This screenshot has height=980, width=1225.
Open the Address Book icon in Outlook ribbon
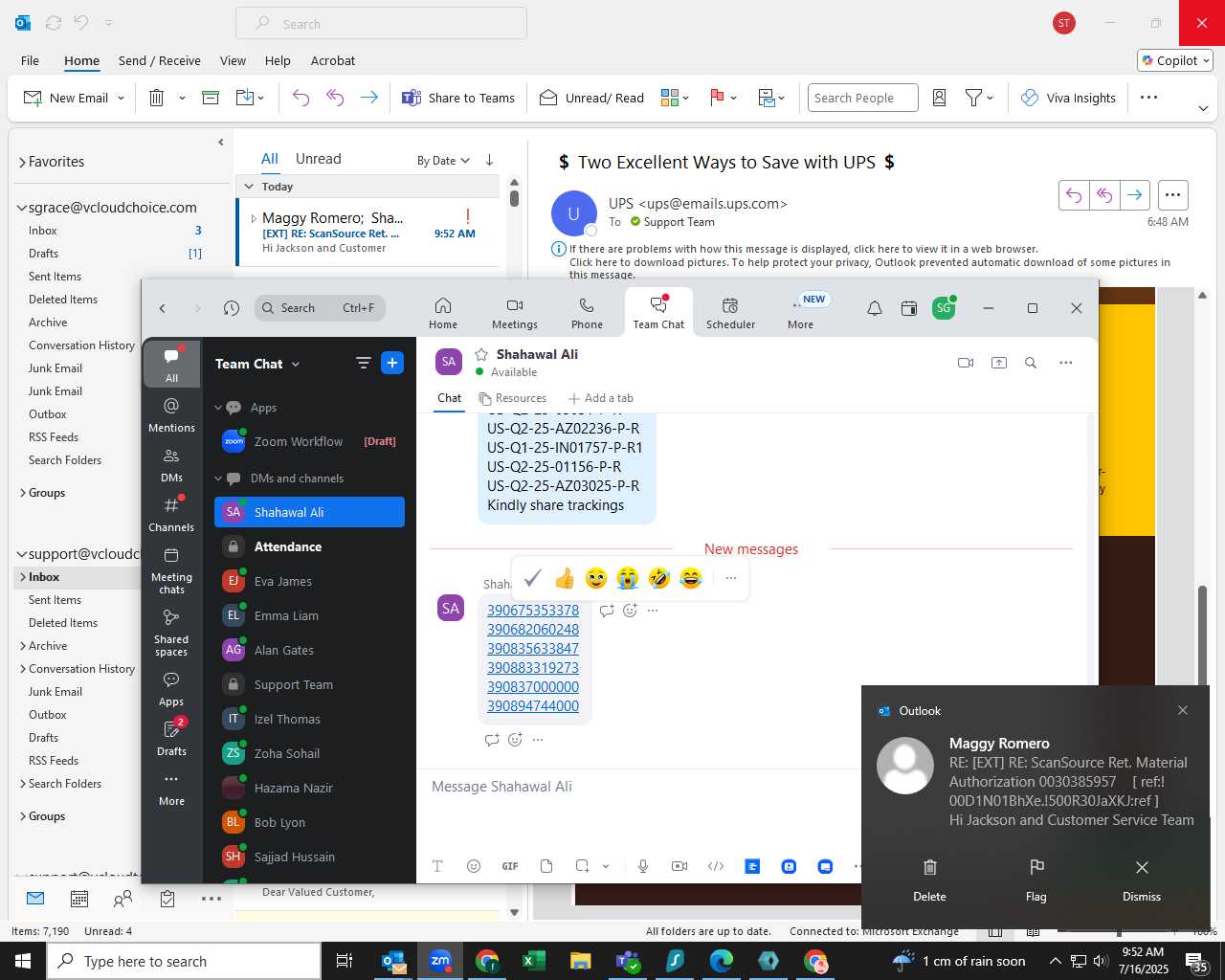click(939, 98)
